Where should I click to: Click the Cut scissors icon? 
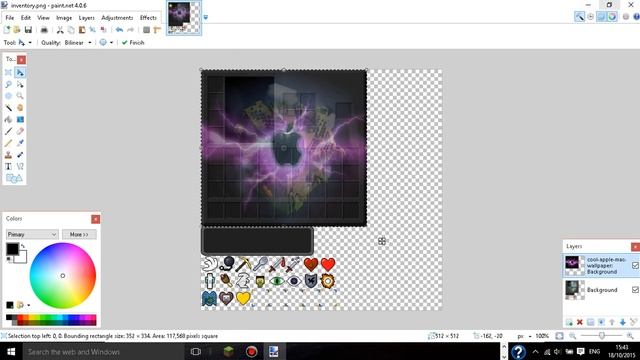60,30
